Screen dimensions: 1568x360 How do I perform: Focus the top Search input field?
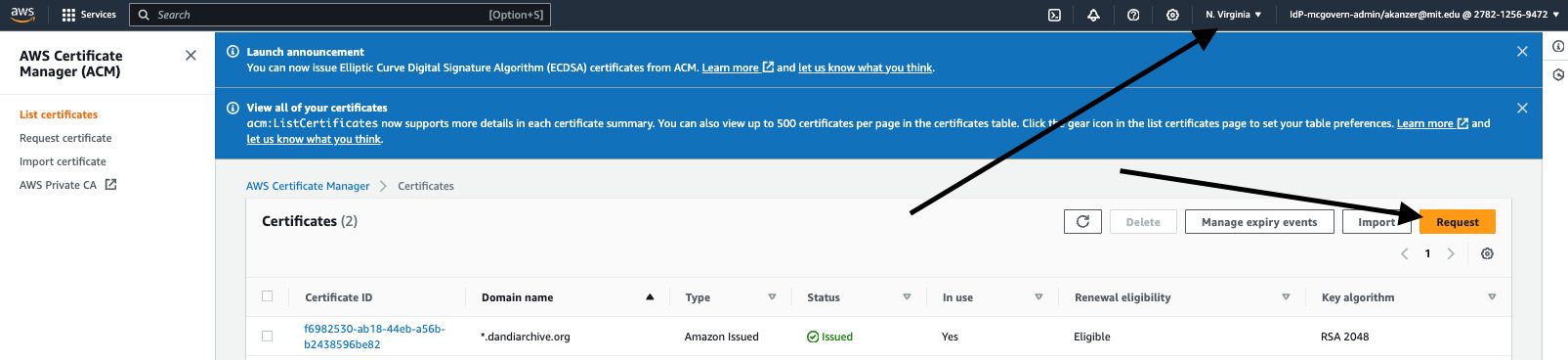[340, 15]
